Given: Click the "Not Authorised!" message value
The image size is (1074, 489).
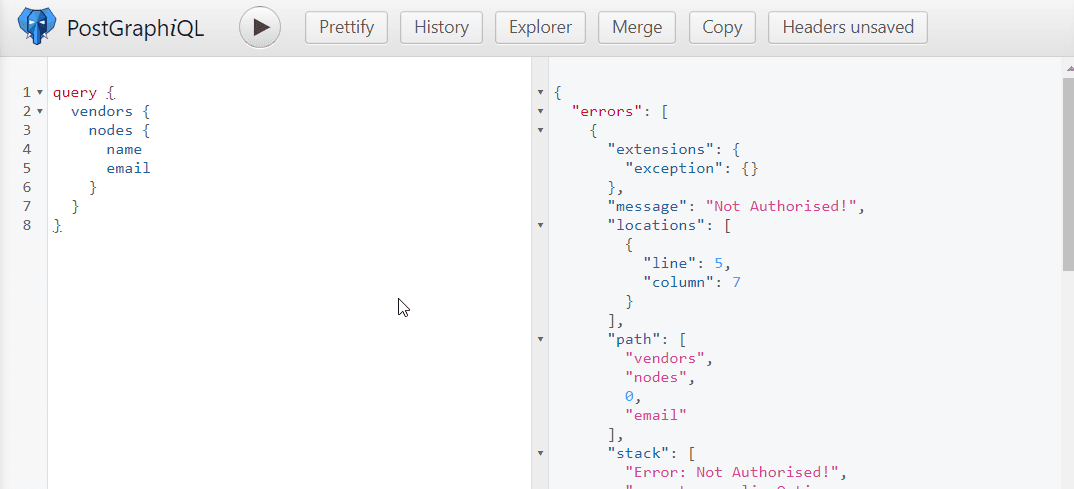Looking at the screenshot, I should pos(781,206).
